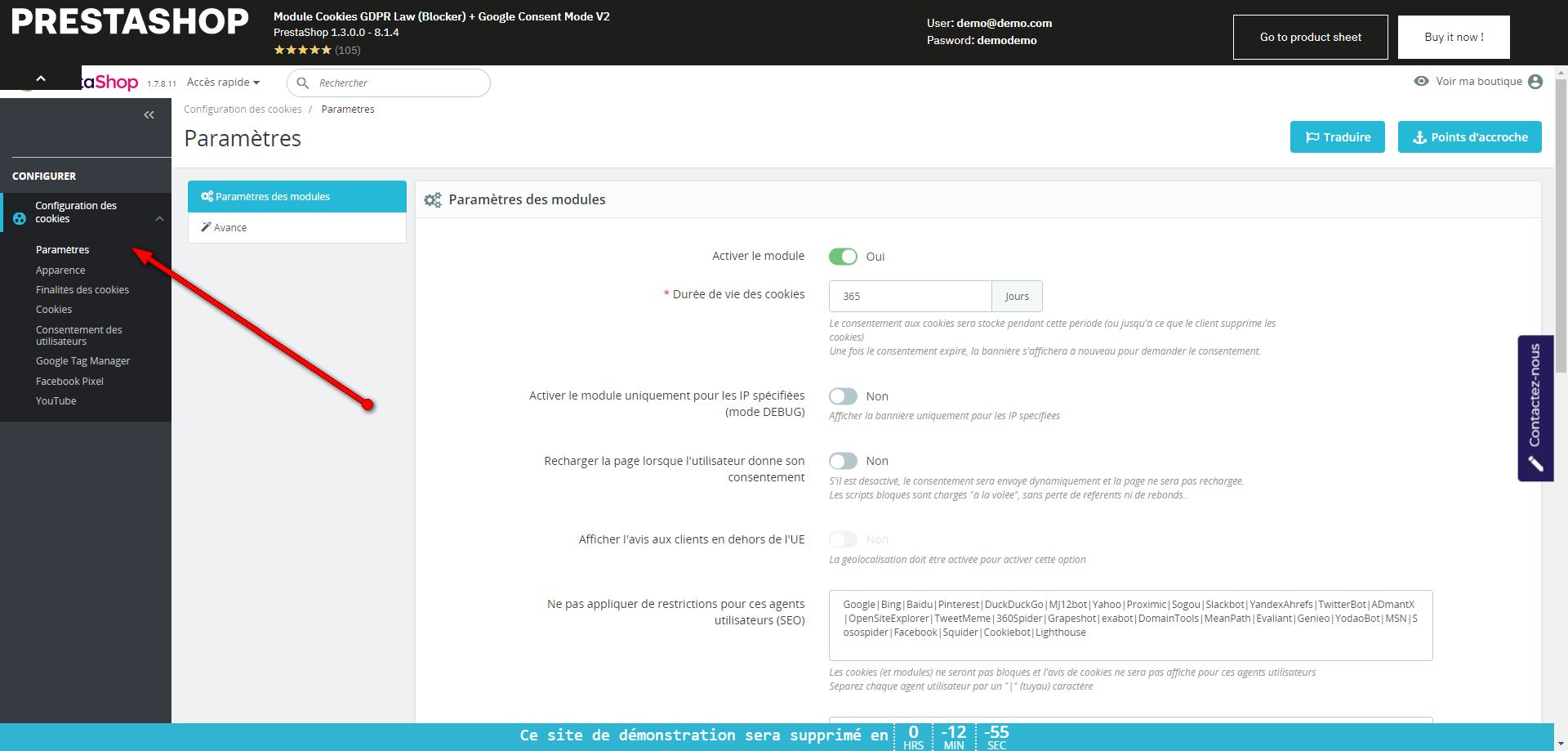
Task: Collapse top demo banner with up chevron
Action: [x=41, y=78]
